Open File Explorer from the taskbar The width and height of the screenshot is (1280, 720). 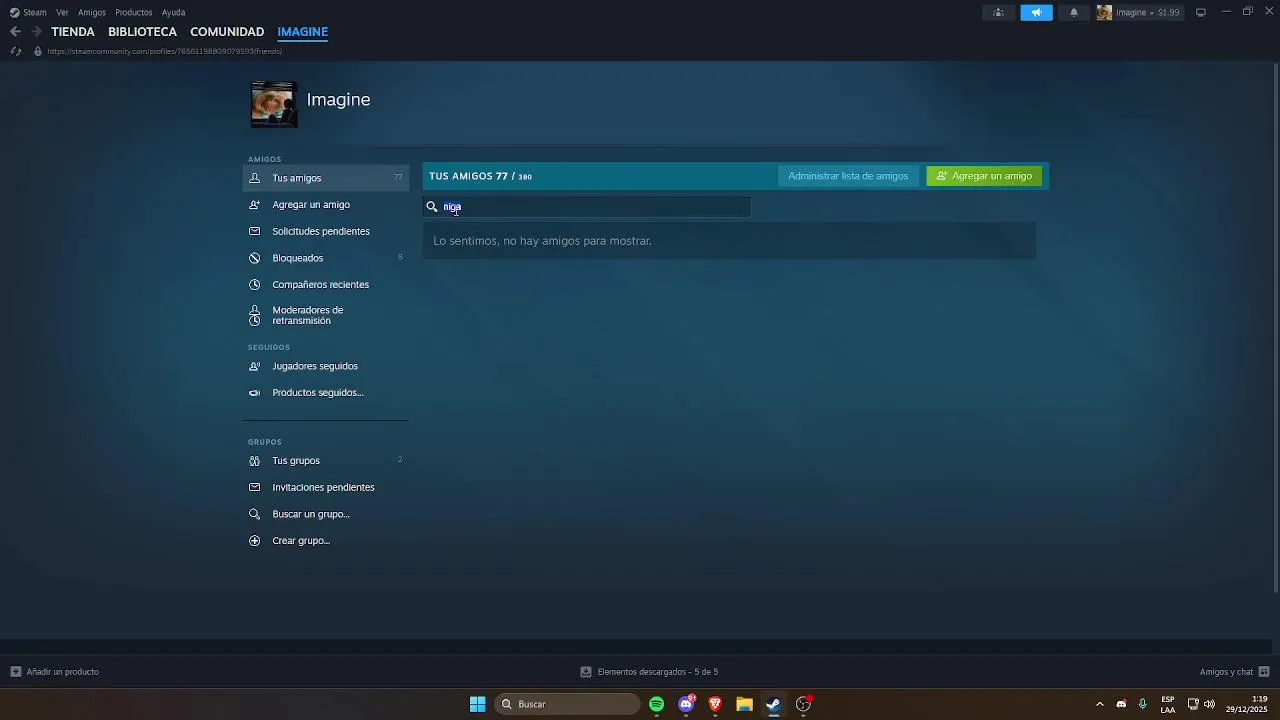[x=744, y=704]
